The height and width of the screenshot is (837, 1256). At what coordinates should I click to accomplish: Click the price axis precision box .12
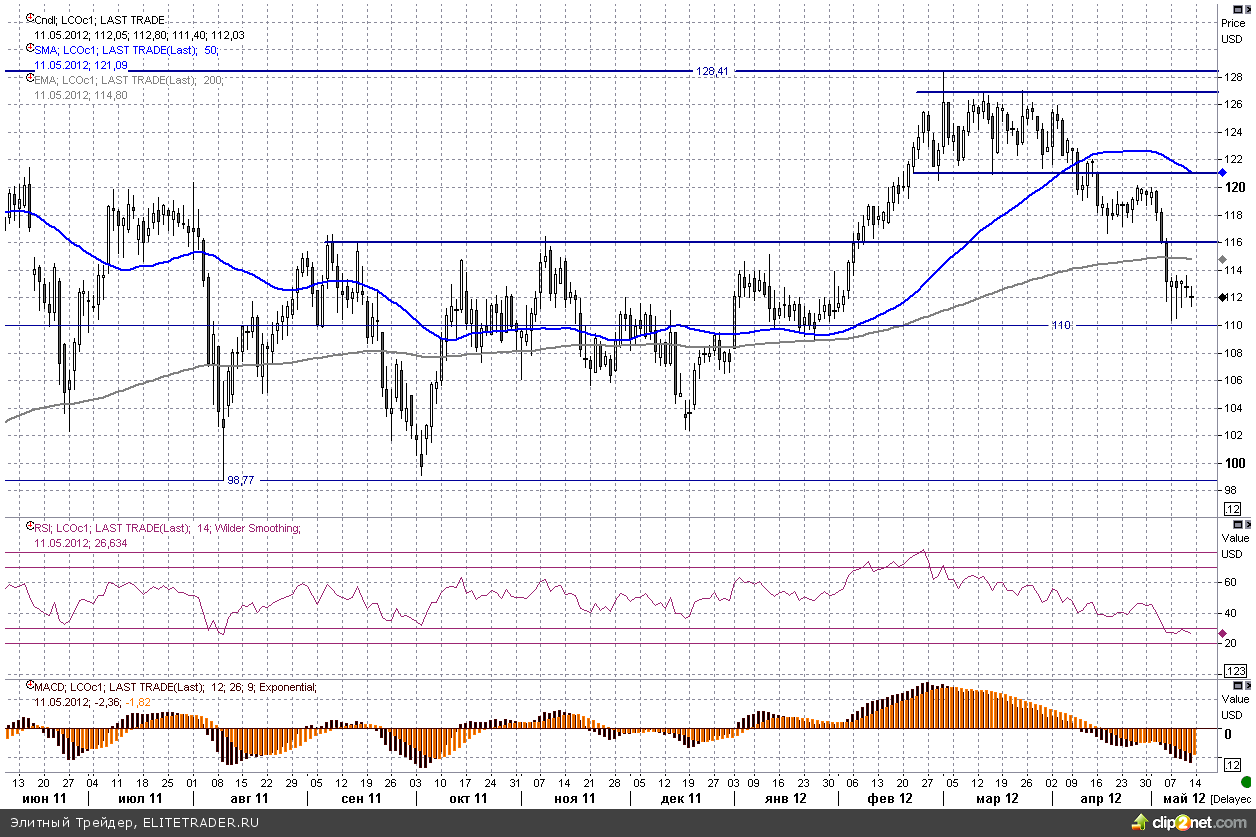tap(1234, 510)
